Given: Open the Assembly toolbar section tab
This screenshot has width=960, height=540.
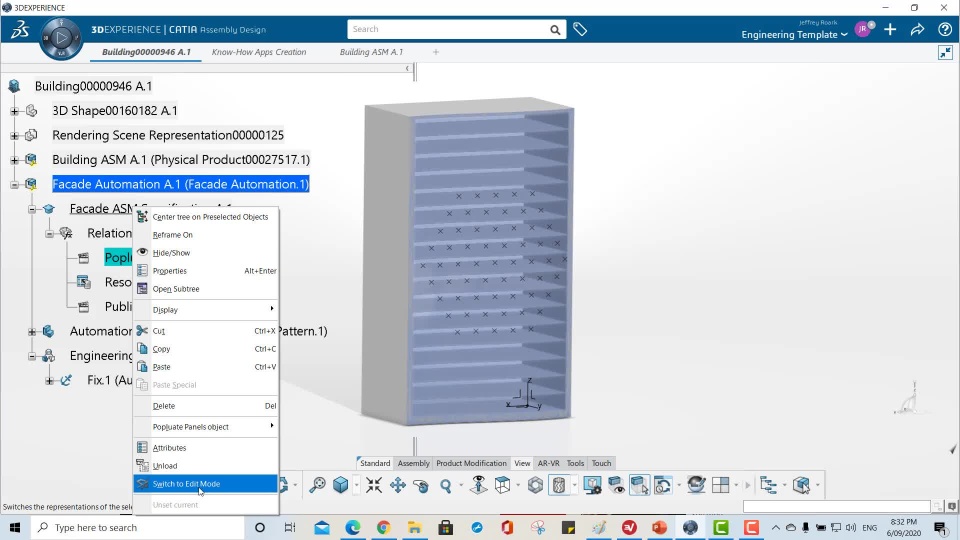Looking at the screenshot, I should click(x=413, y=463).
